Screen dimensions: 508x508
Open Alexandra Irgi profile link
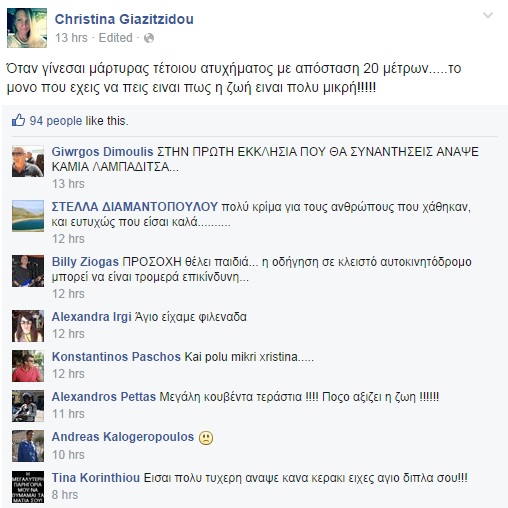(91, 317)
